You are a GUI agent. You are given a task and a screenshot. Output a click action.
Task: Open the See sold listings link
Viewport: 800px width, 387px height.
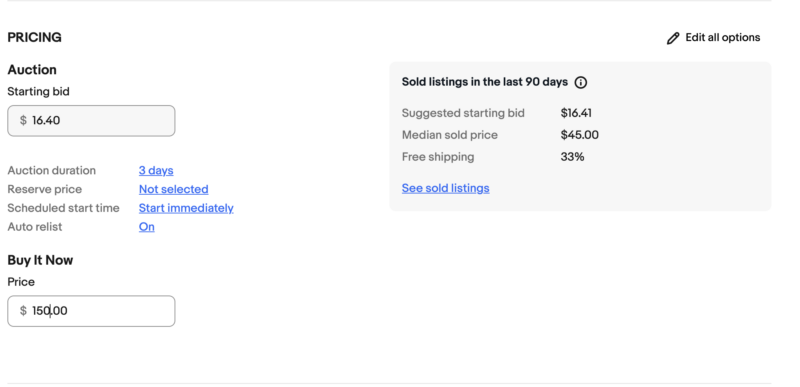click(x=445, y=188)
